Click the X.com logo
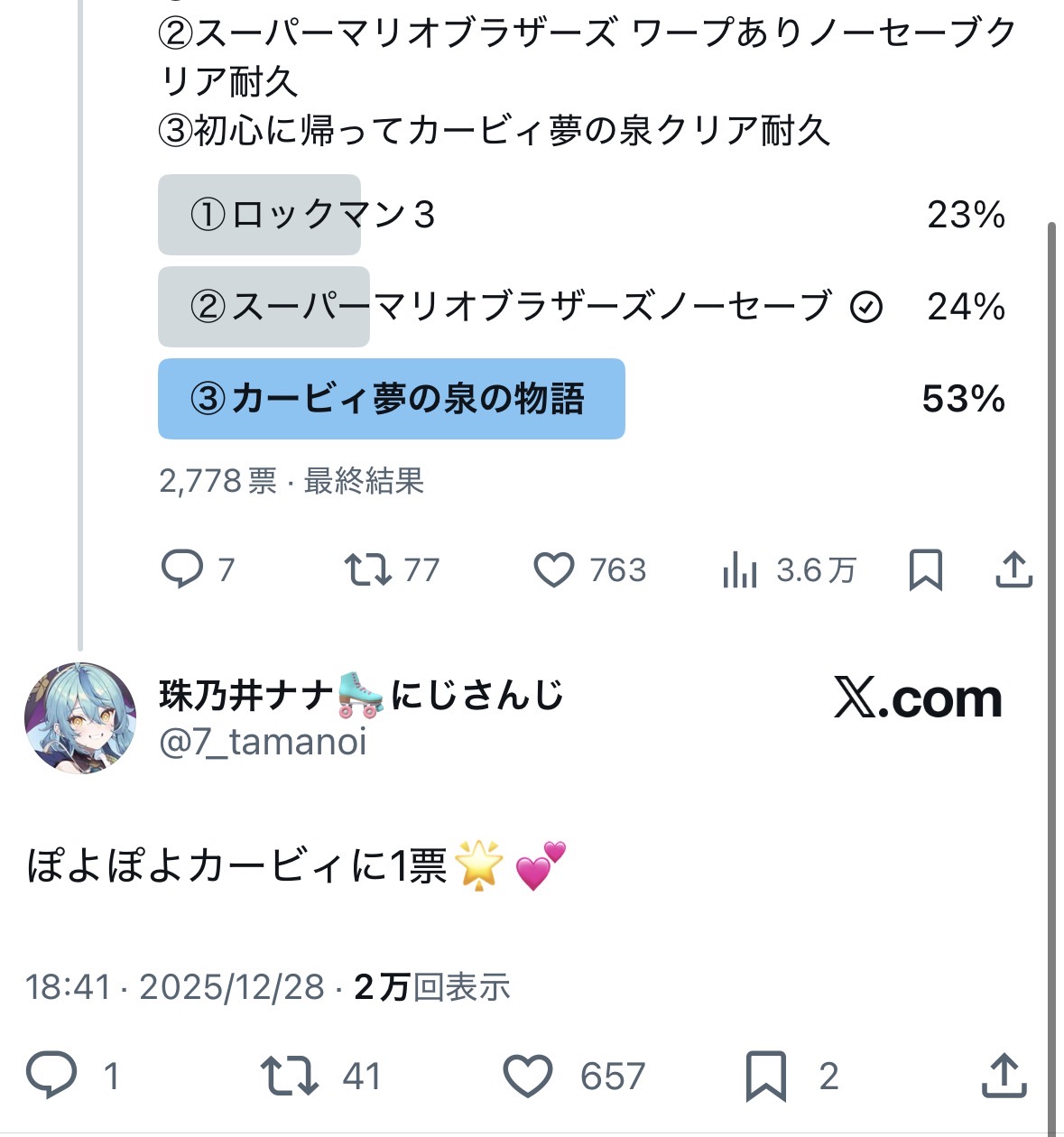The image size is (1064, 1137). point(918,699)
